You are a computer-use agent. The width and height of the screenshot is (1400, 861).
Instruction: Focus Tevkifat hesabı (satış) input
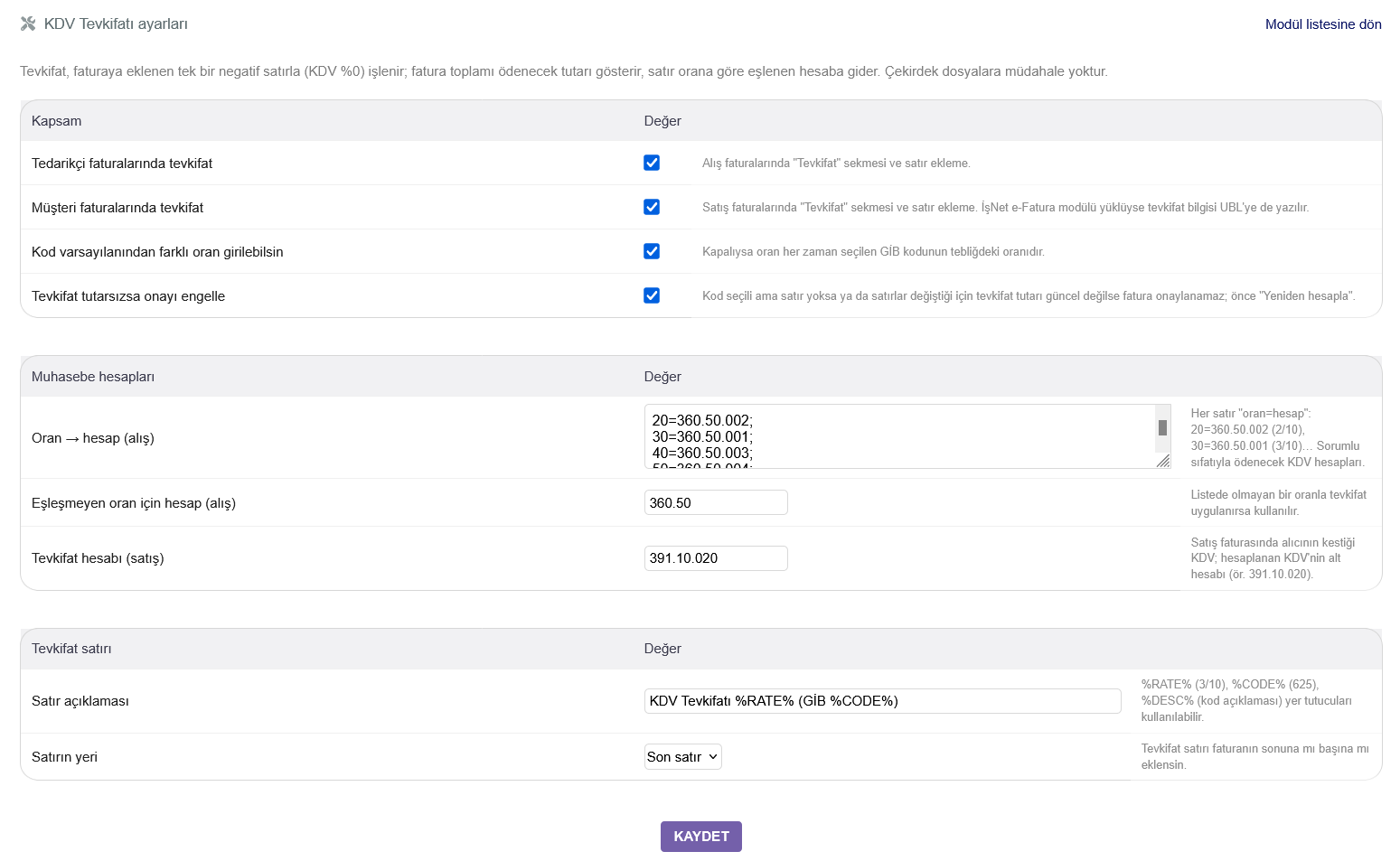point(716,558)
